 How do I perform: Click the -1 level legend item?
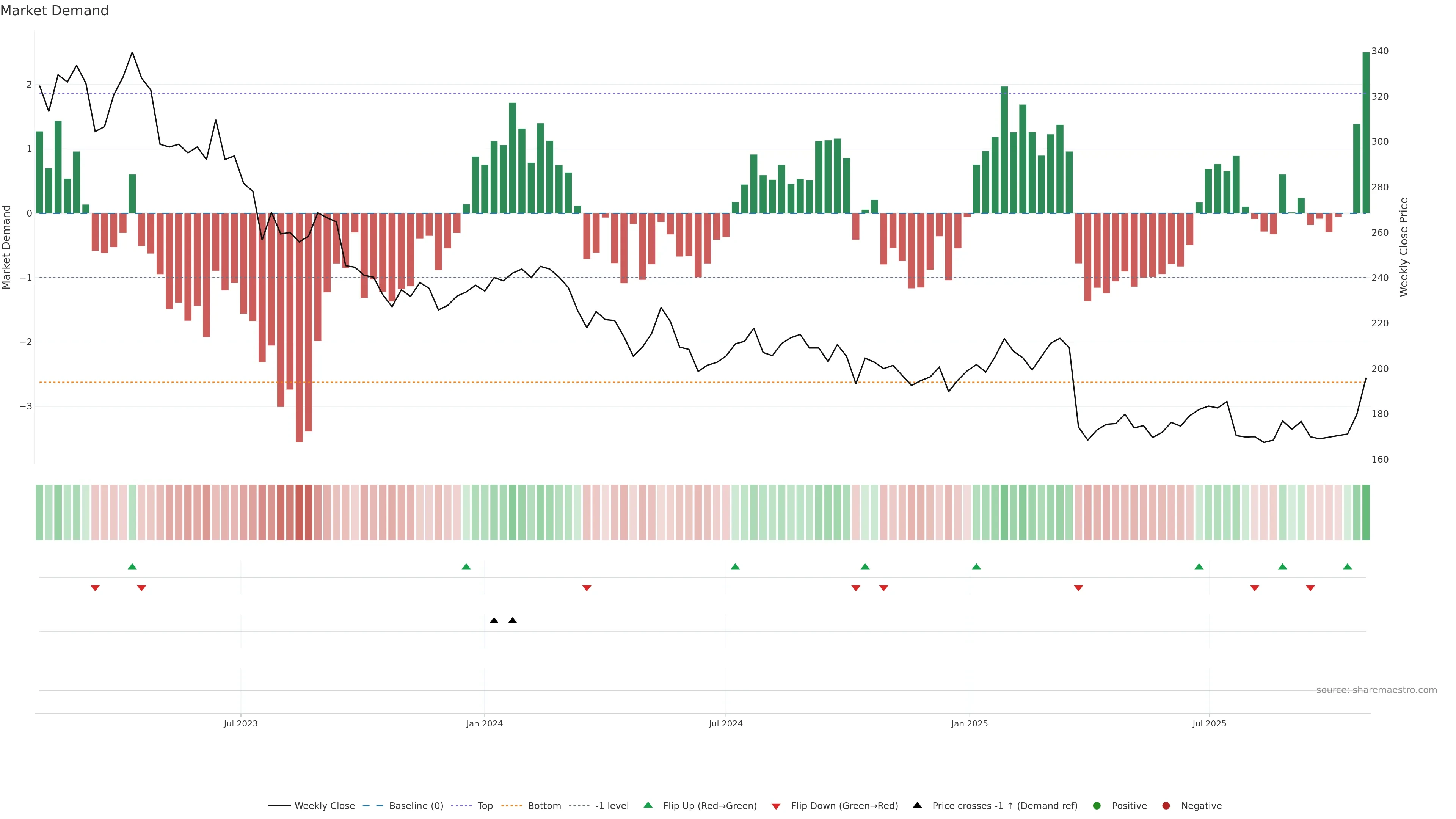point(612,806)
